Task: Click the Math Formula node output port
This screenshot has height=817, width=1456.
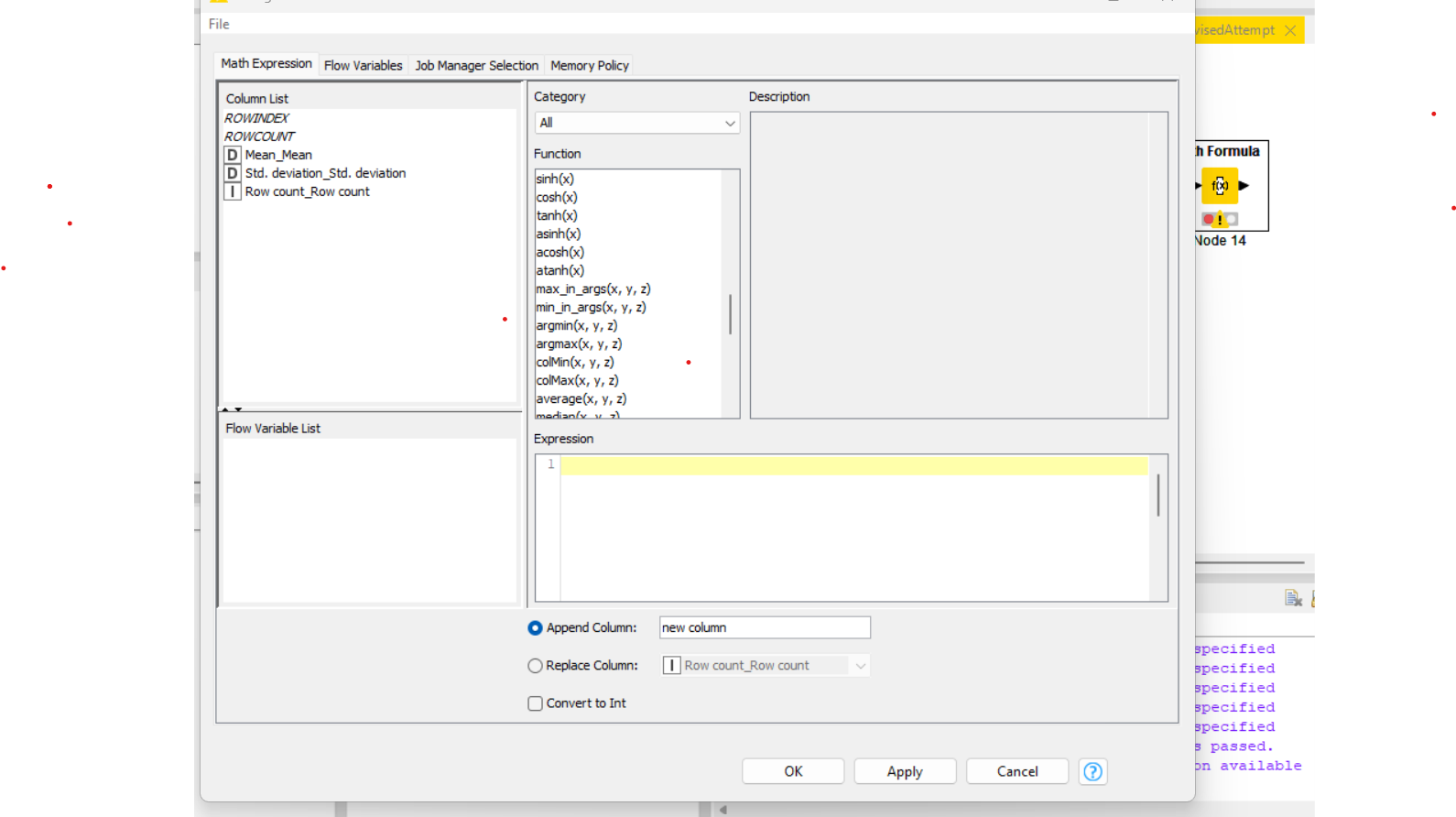Action: coord(1244,186)
